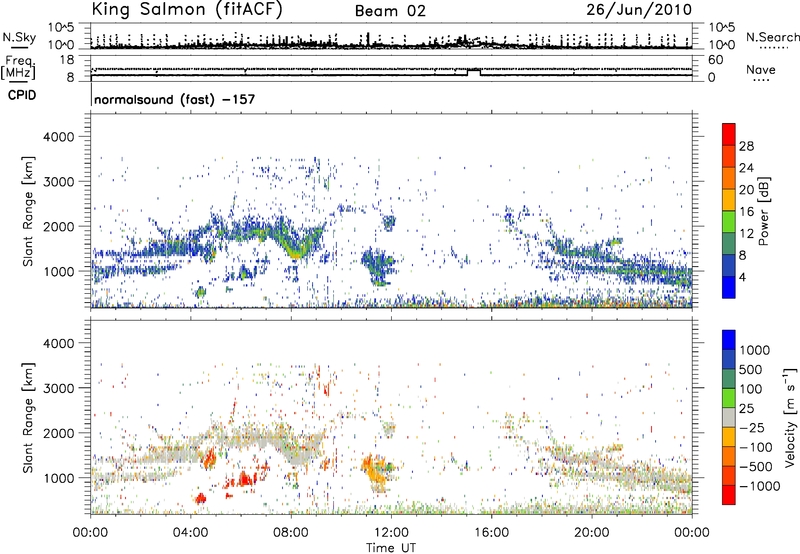
Task: Click the 'Slant Range [km]' label of velocity panel
Action: [28, 418]
